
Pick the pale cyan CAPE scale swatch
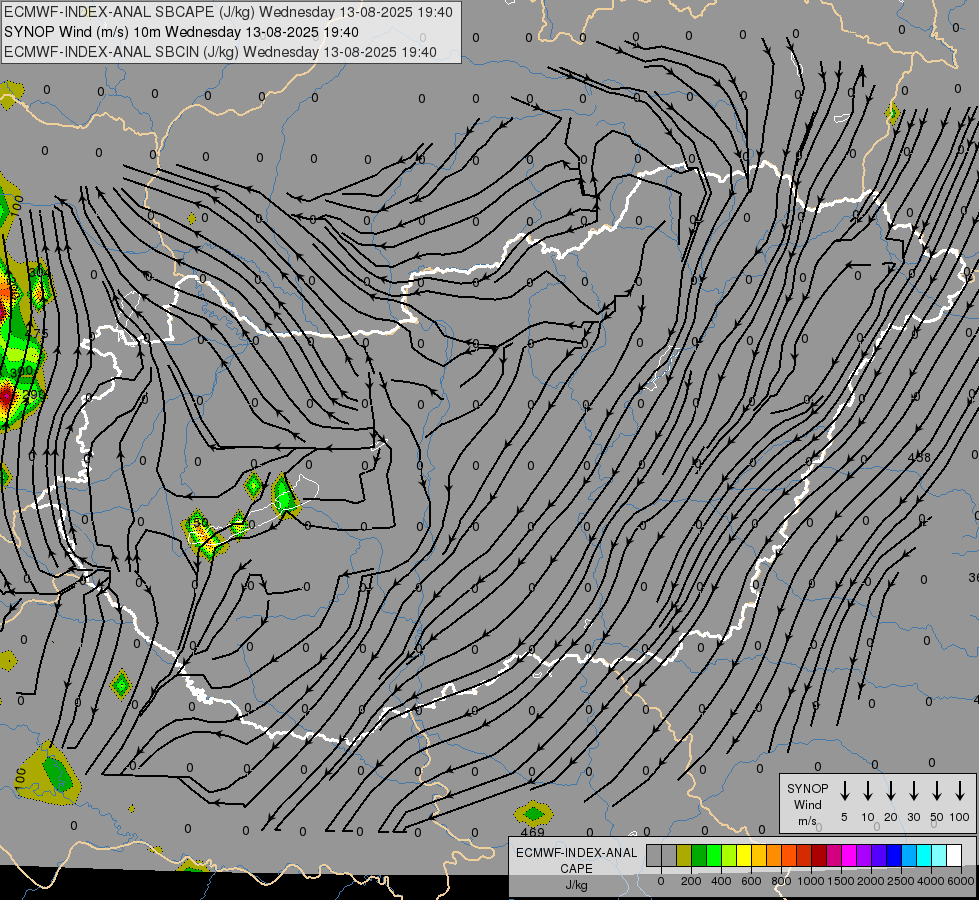click(x=938, y=856)
